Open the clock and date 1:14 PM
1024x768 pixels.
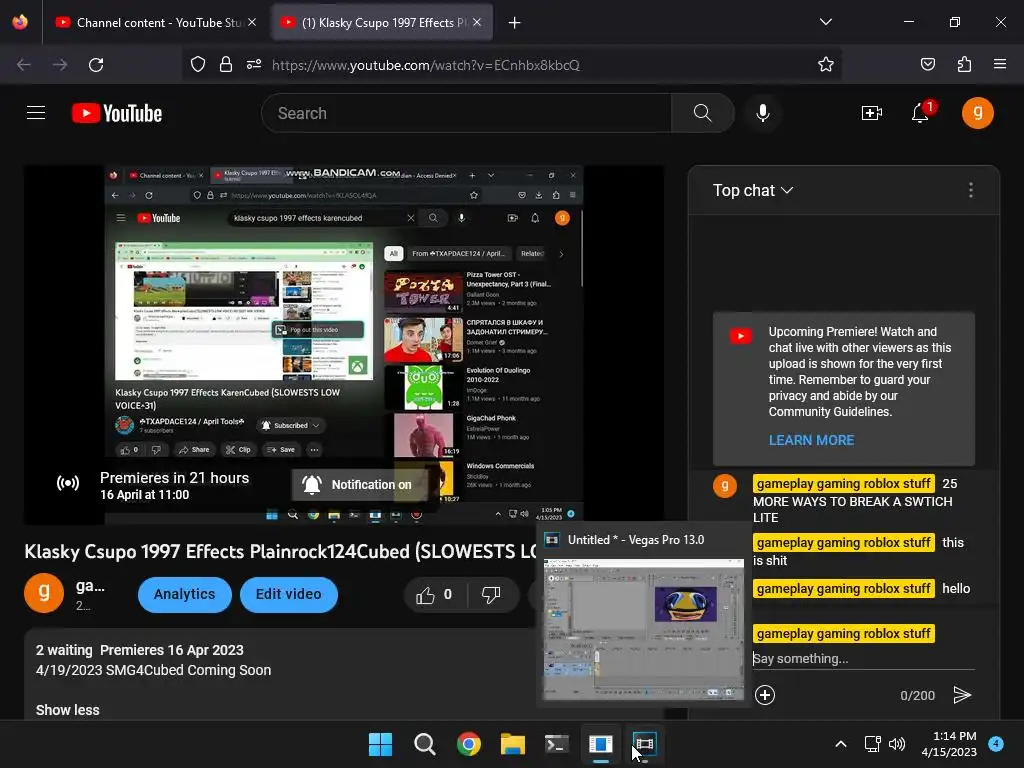(x=949, y=744)
